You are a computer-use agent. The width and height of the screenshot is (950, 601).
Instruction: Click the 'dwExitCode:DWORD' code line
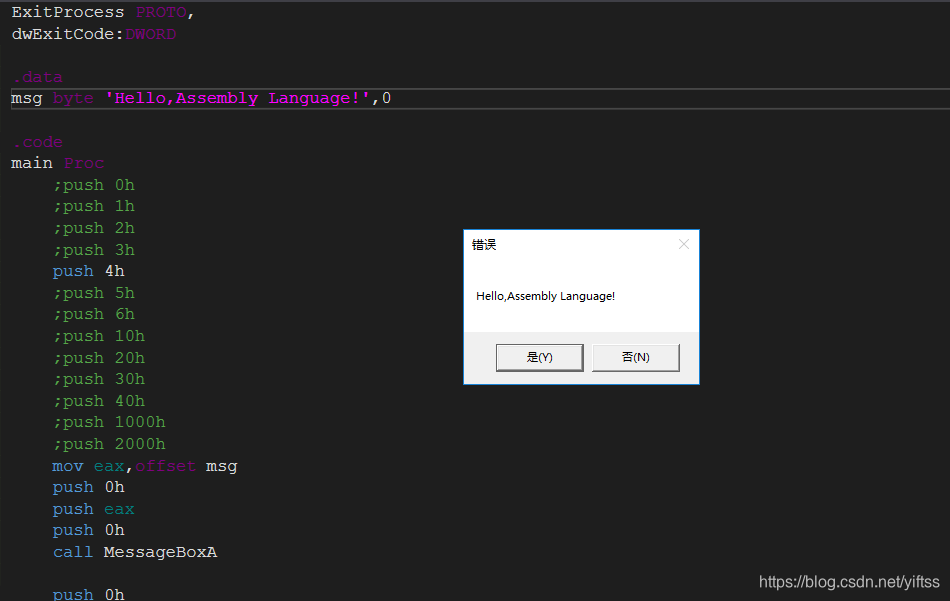94,34
